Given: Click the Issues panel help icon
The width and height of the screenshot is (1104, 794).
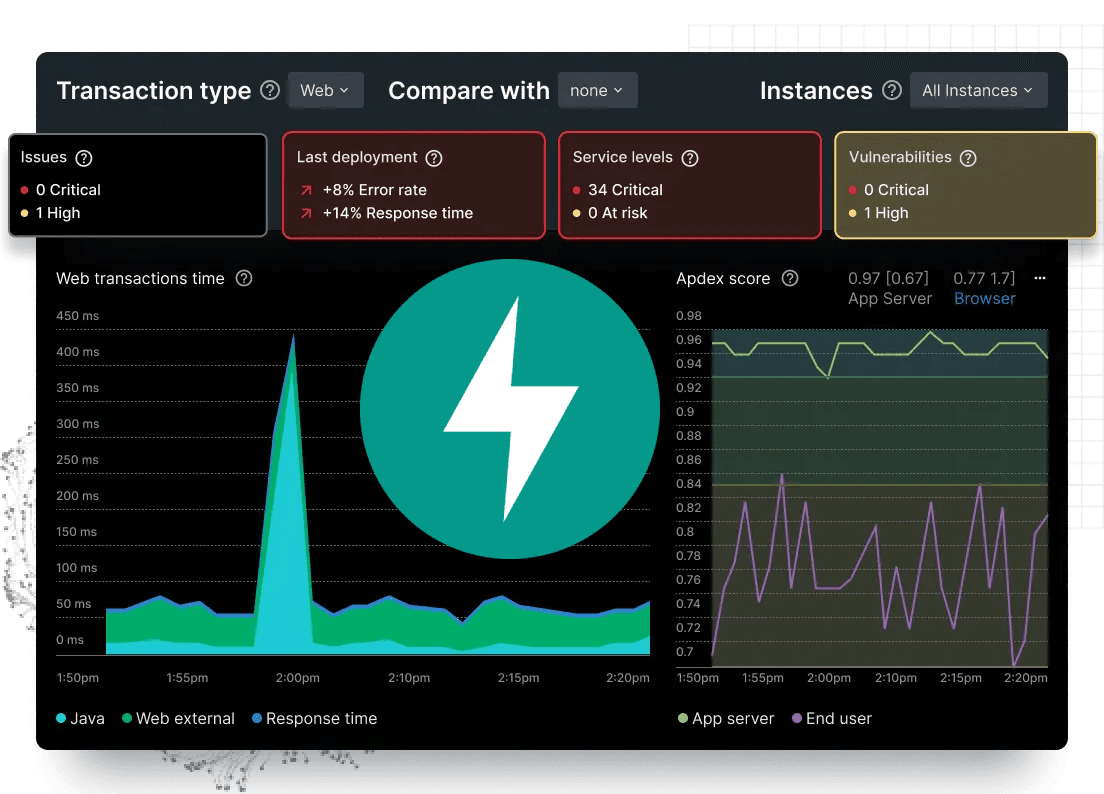Looking at the screenshot, I should 82,157.
